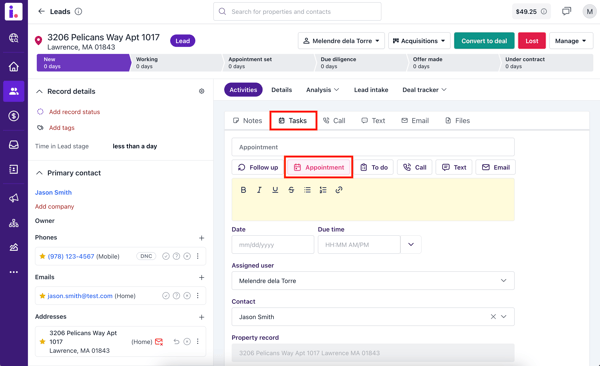Screen dimensions: 600x366
Task: Open the Due time dropdown arrow
Action: (411, 245)
